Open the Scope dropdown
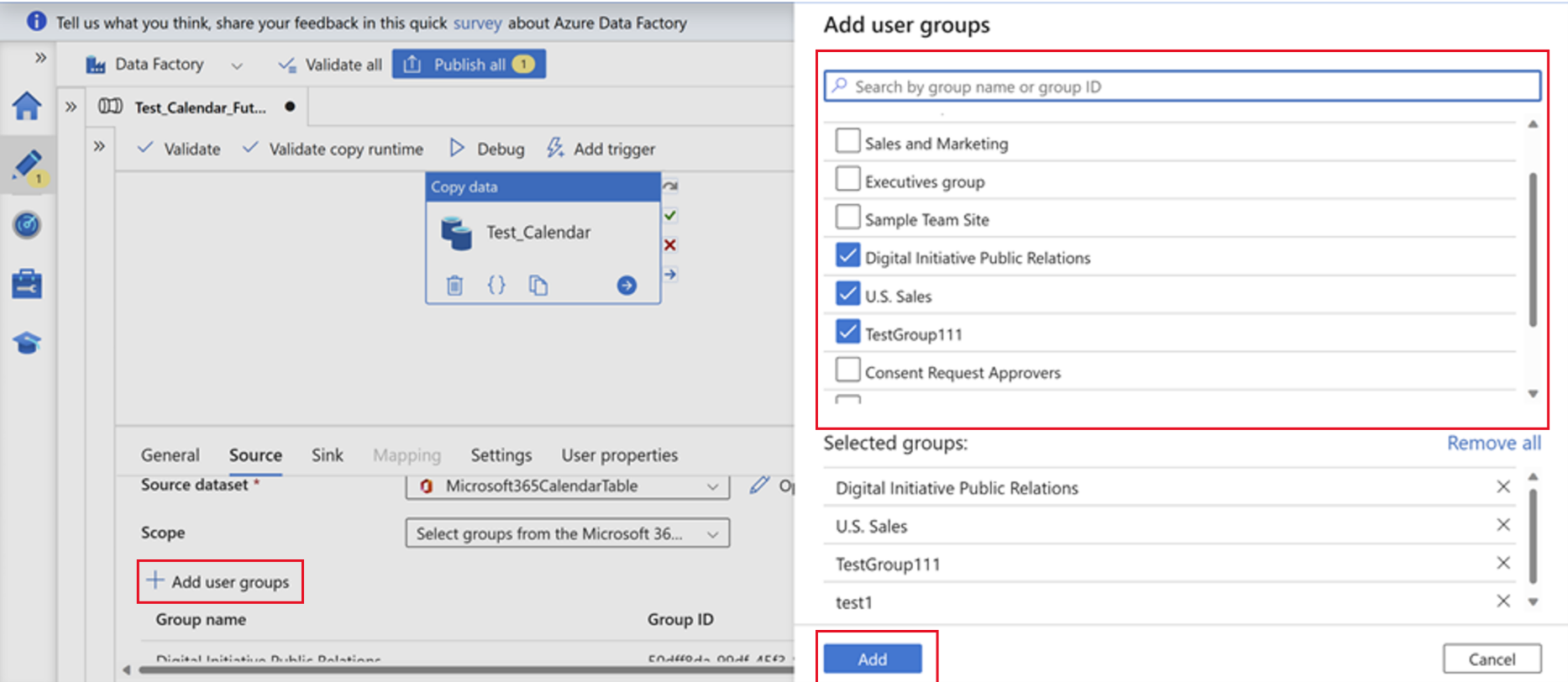This screenshot has width=1568, height=682. tap(712, 533)
